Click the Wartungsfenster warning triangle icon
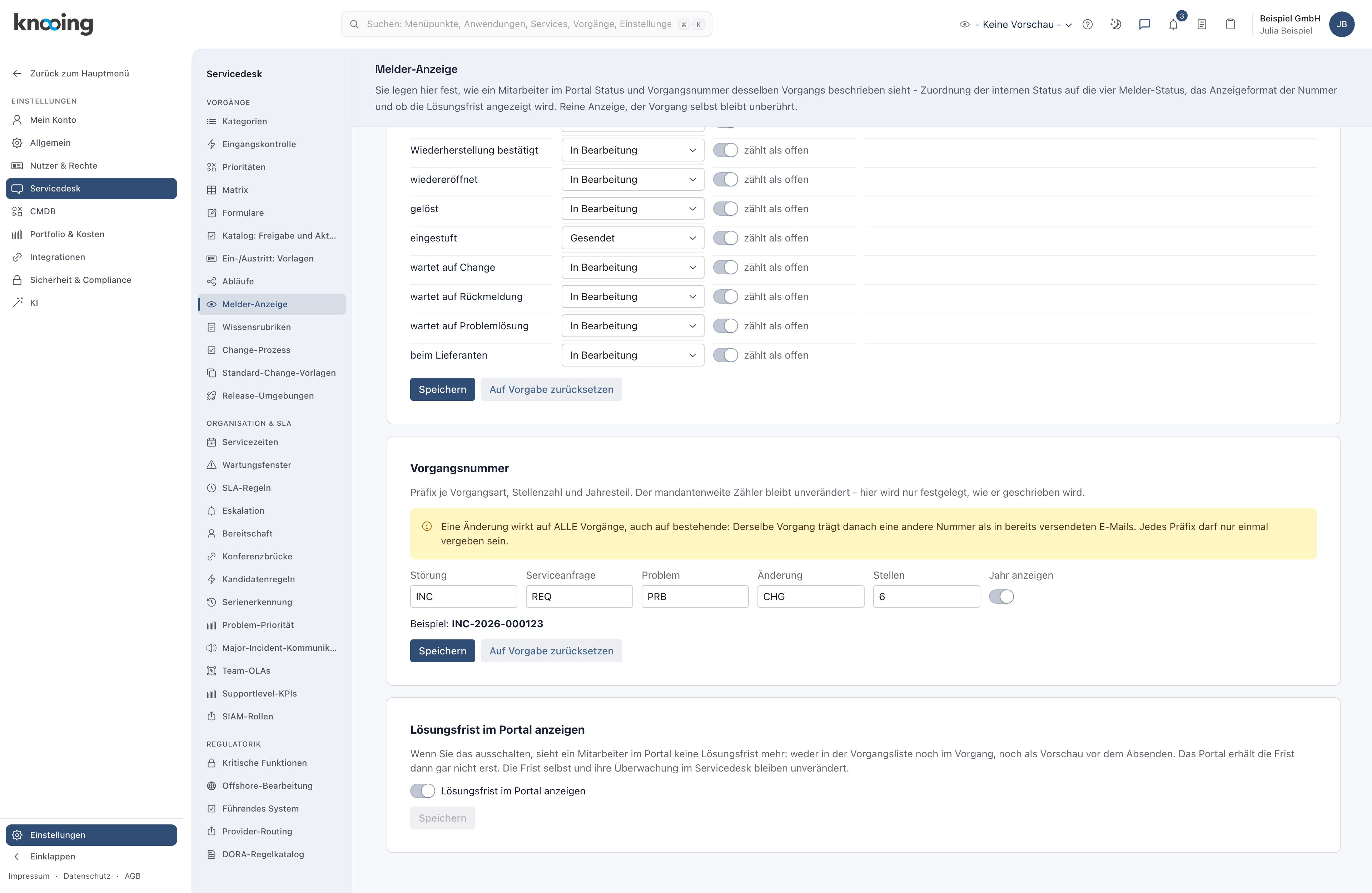1372x893 pixels. tap(212, 465)
